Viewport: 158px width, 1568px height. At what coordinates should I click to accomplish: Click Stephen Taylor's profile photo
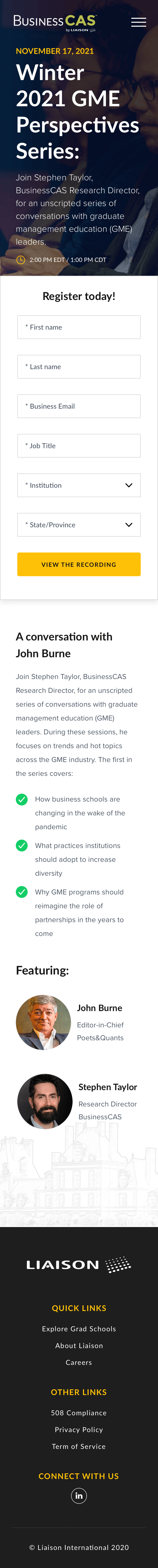(44, 1101)
